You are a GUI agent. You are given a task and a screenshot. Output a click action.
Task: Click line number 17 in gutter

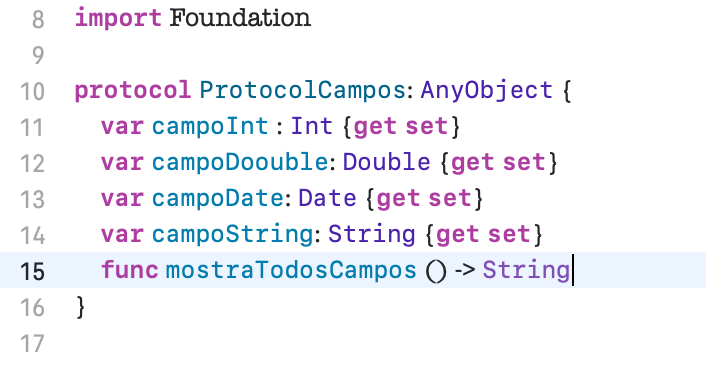click(32, 343)
